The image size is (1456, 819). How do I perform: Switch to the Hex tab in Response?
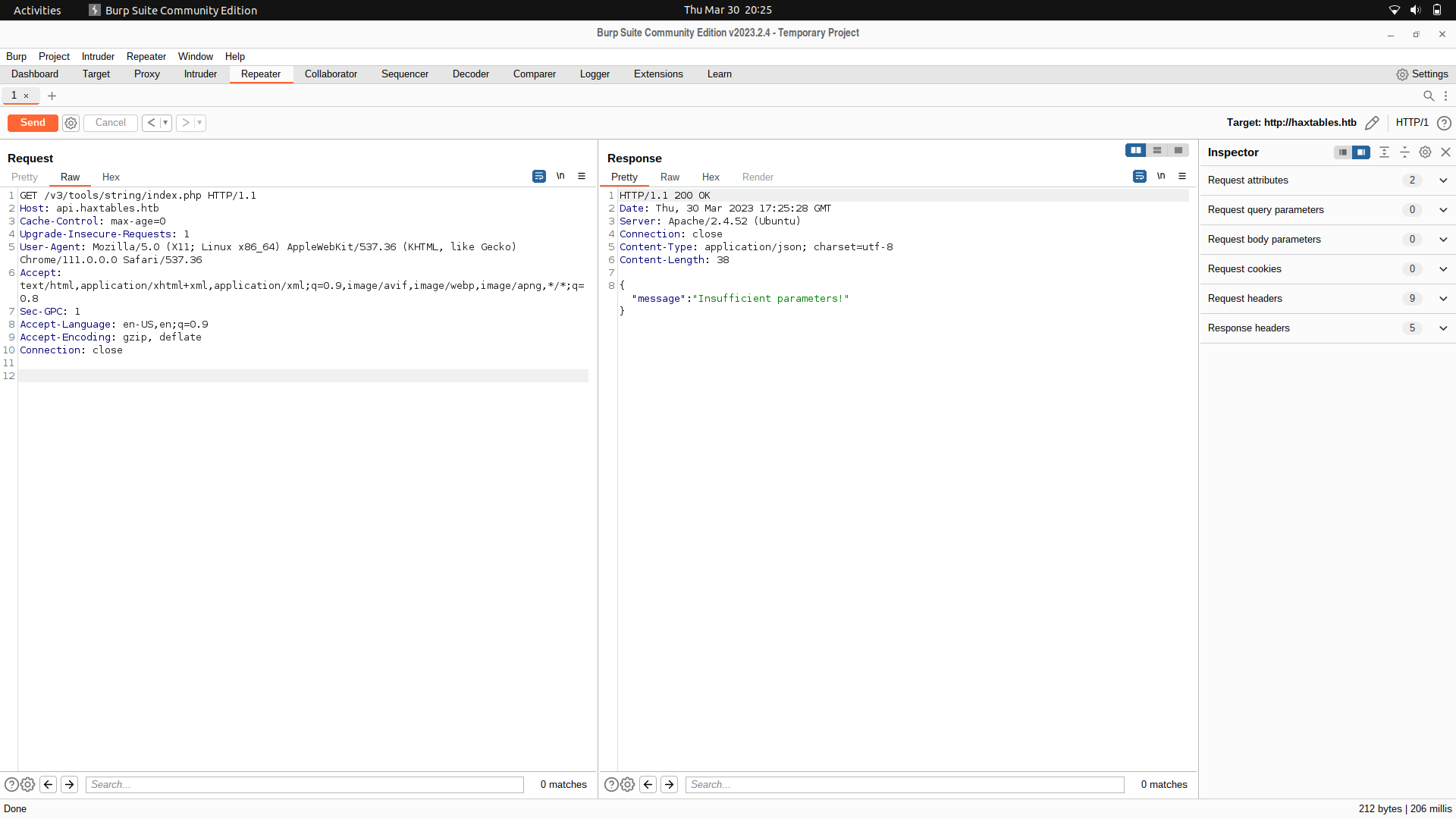pyautogui.click(x=711, y=177)
